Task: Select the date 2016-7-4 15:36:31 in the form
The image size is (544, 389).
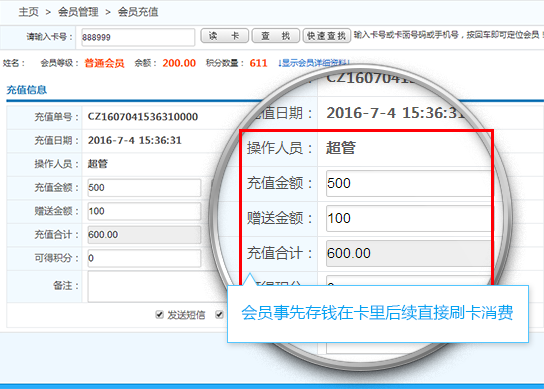Action: click(135, 140)
